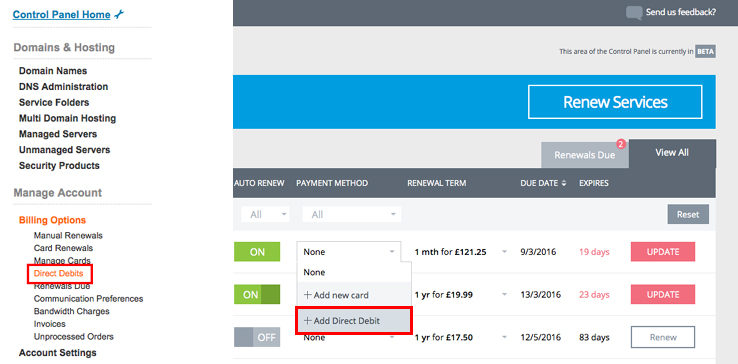The image size is (738, 364).
Task: Enable auto renew for the 12/5/2016 service
Action: (257, 337)
